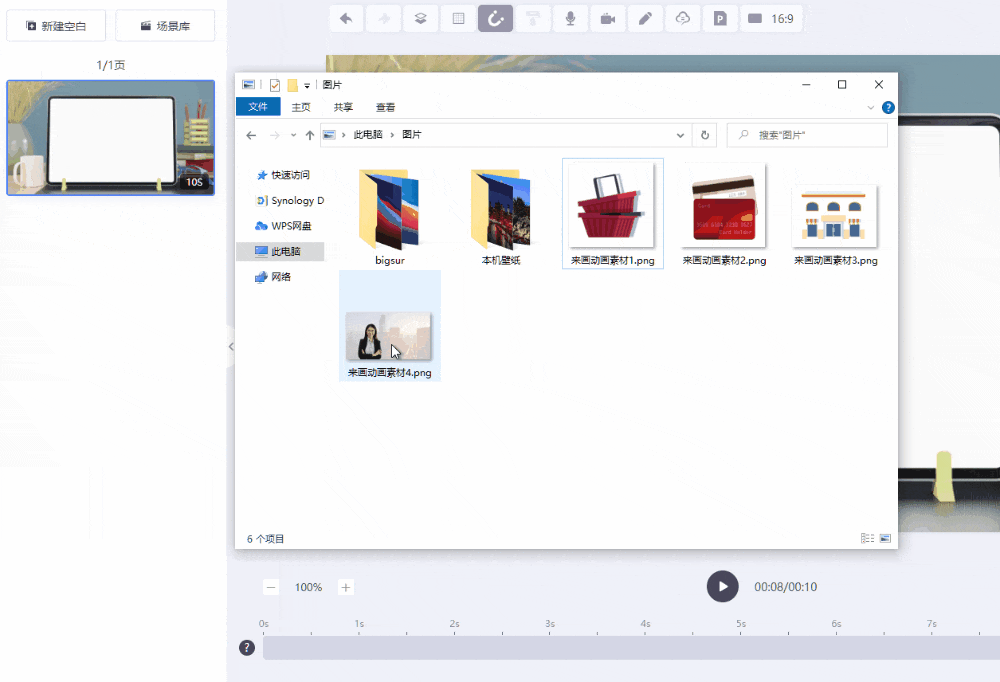Toggle the magnet snap tool
Viewport: 1000px width, 682px height.
pos(495,18)
